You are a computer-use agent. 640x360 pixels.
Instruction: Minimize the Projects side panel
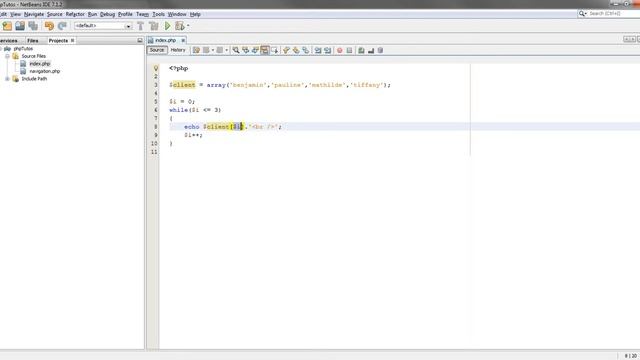point(140,40)
